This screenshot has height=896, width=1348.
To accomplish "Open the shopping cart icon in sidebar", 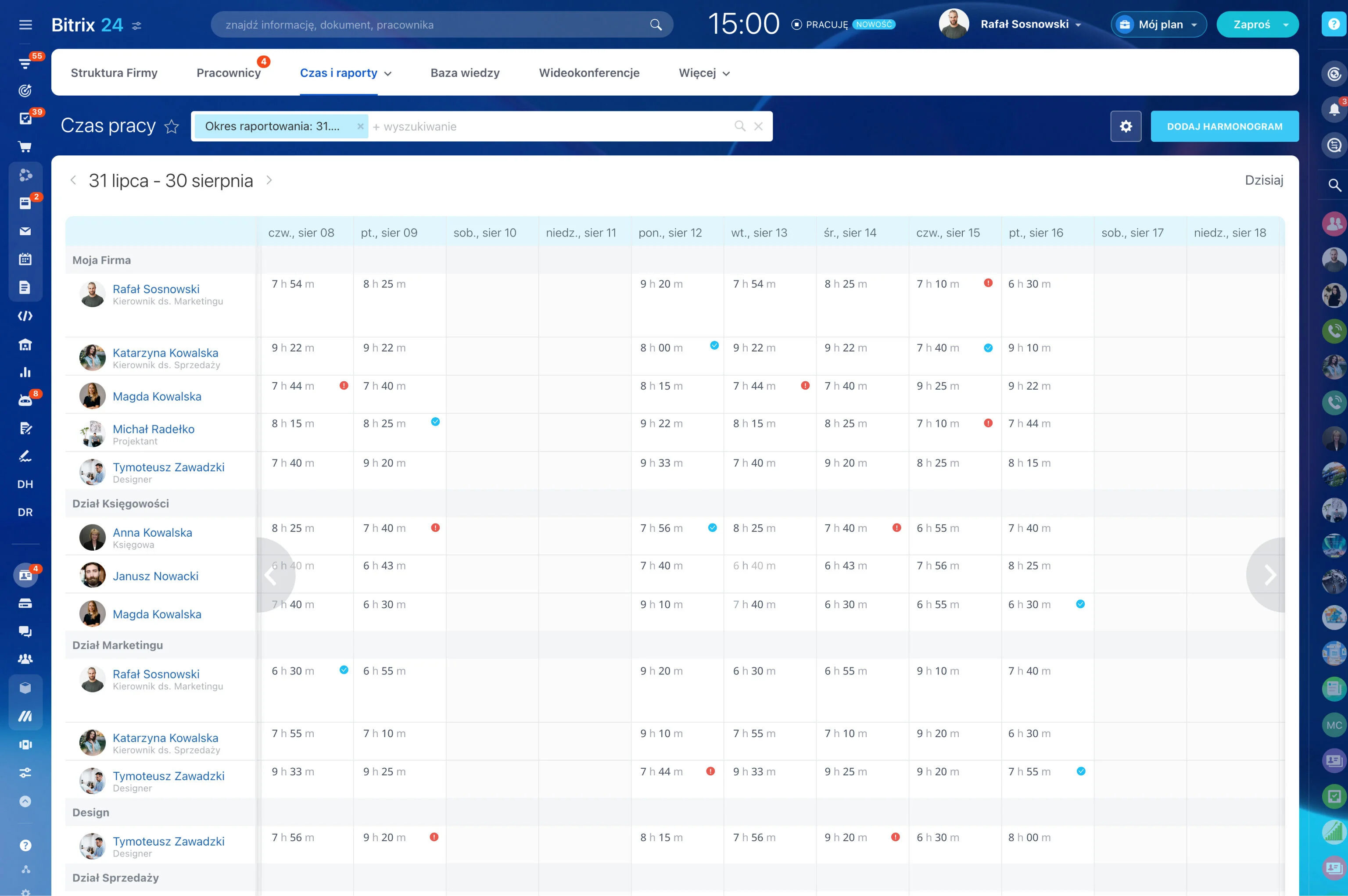I will (x=25, y=147).
